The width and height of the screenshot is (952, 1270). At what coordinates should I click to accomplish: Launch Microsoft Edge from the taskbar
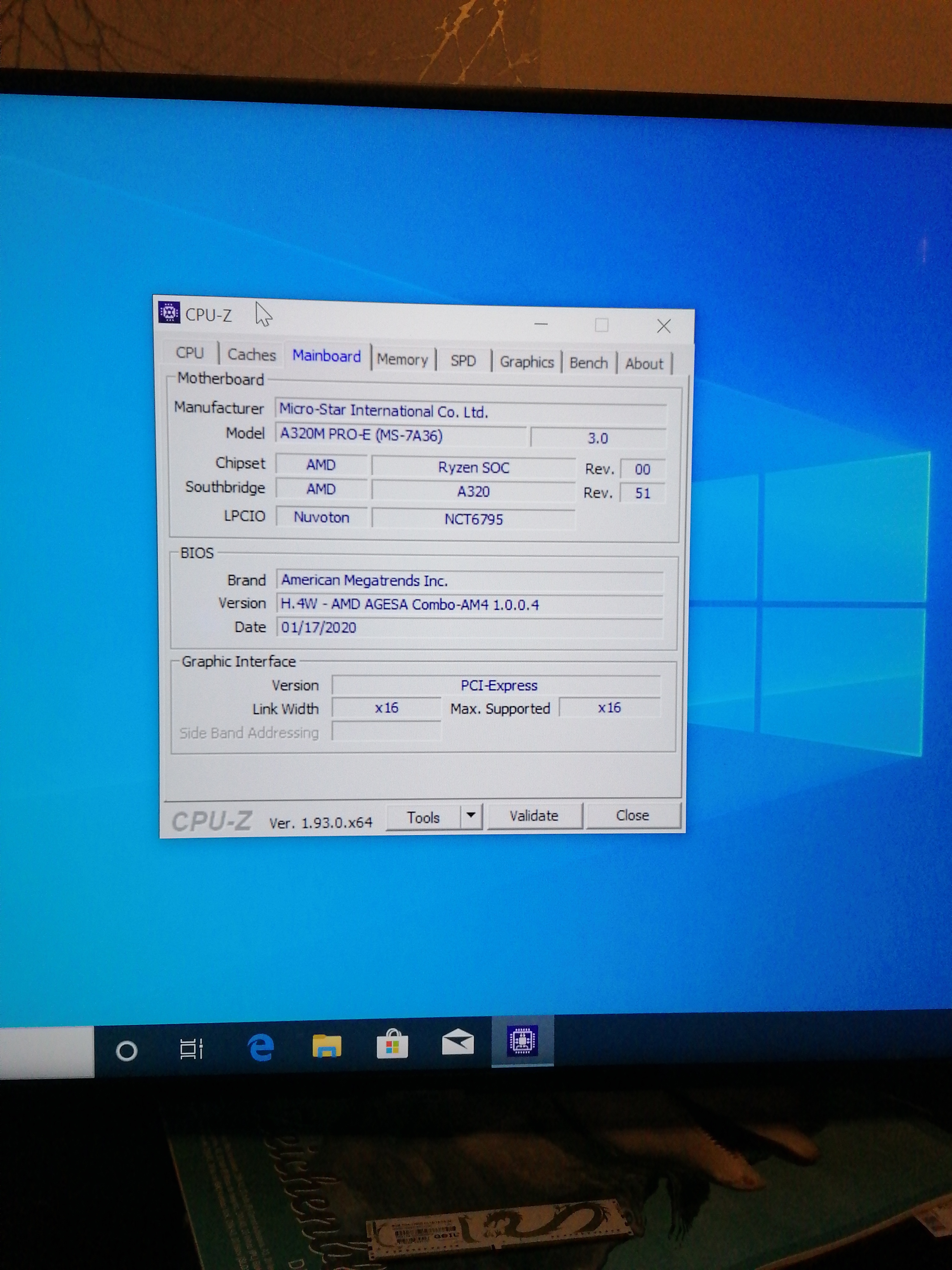(261, 1047)
